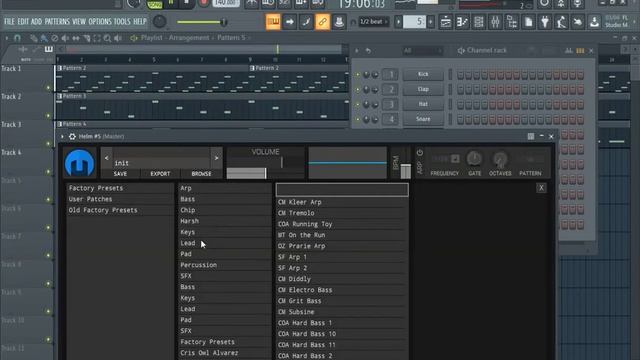640x360 pixels.
Task: Toggle the link (chain) toolbar icon
Action: [x=322, y=22]
